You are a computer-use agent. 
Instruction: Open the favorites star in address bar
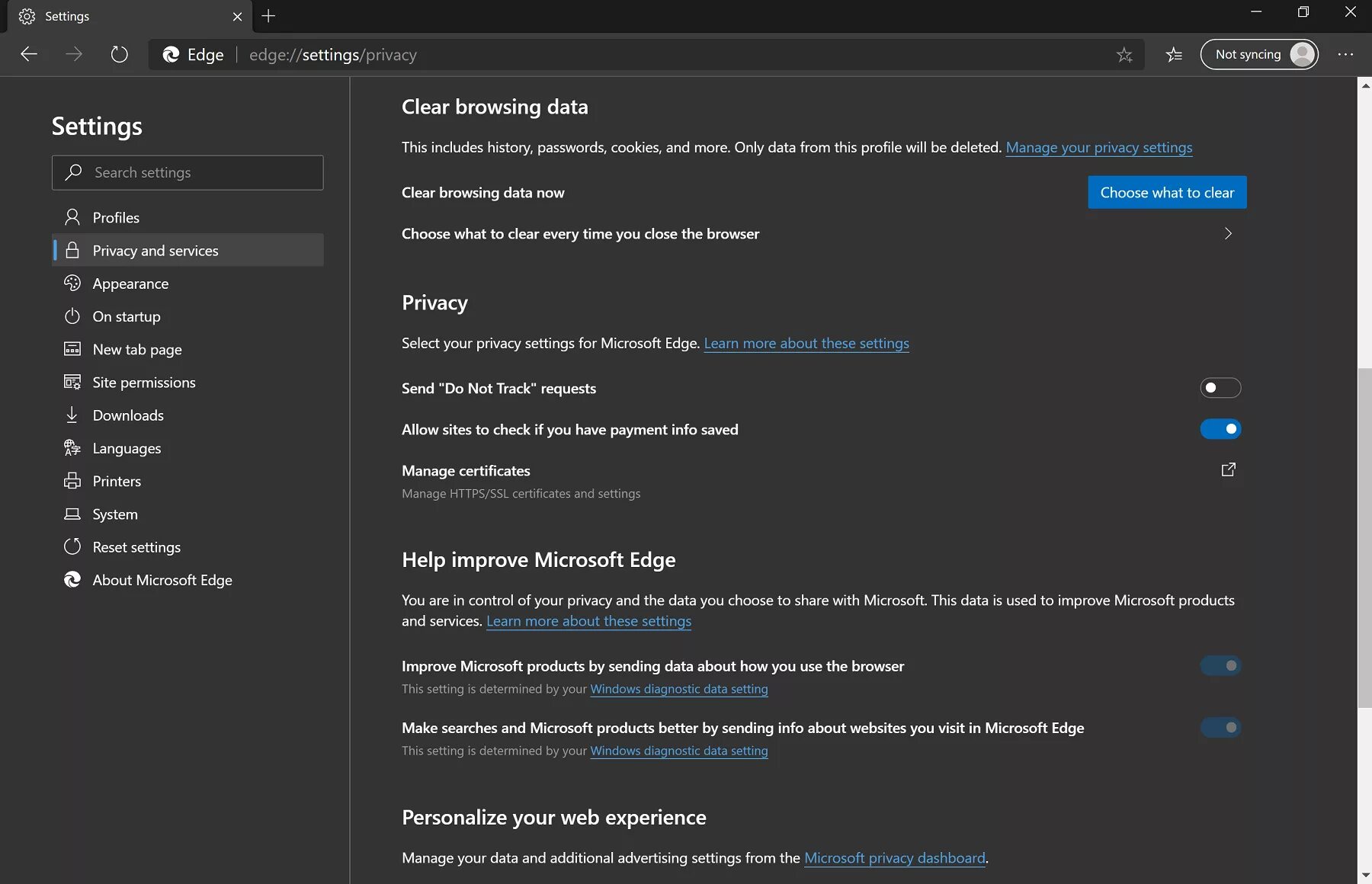point(1124,54)
